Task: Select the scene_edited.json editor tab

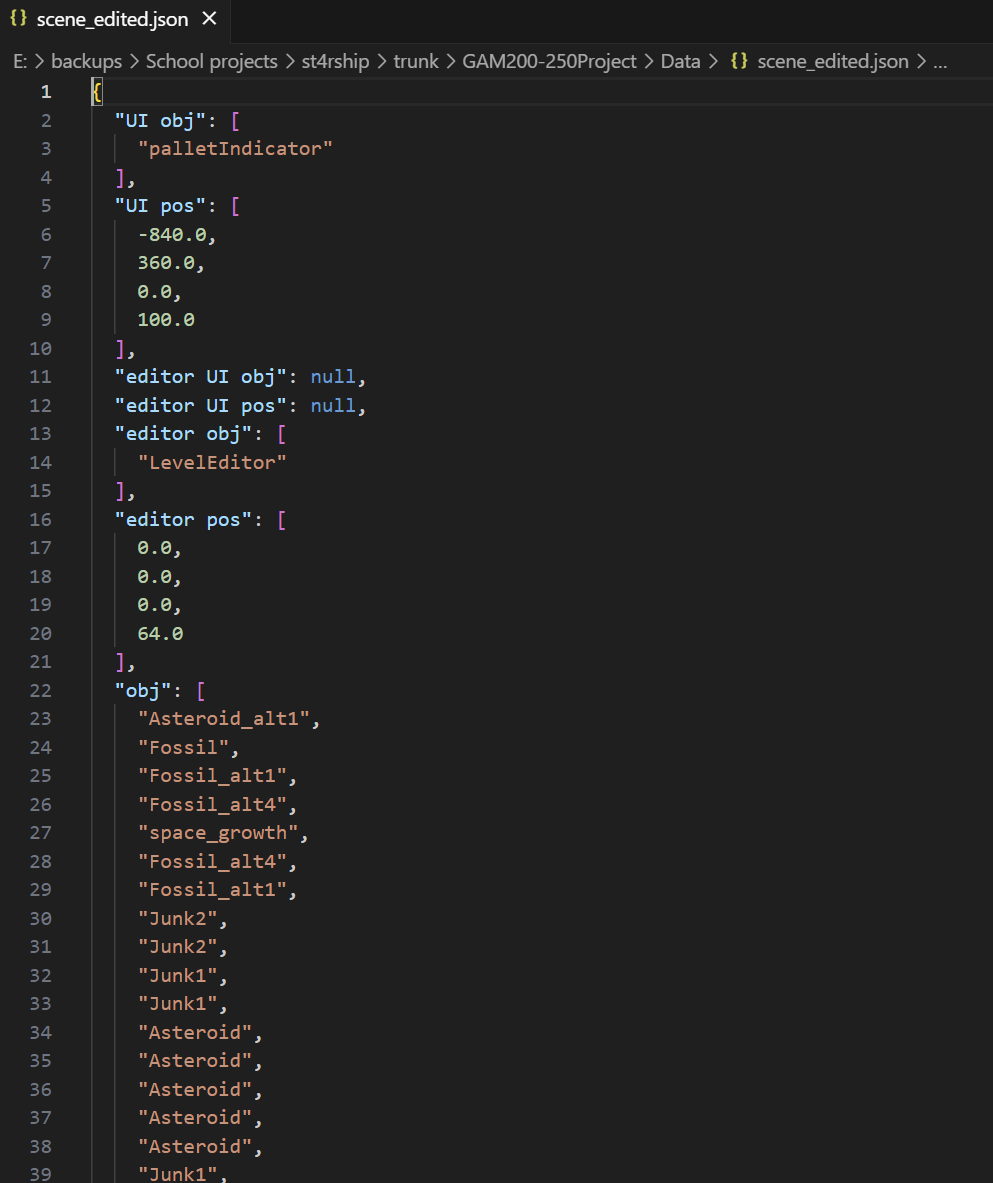Action: click(112, 19)
